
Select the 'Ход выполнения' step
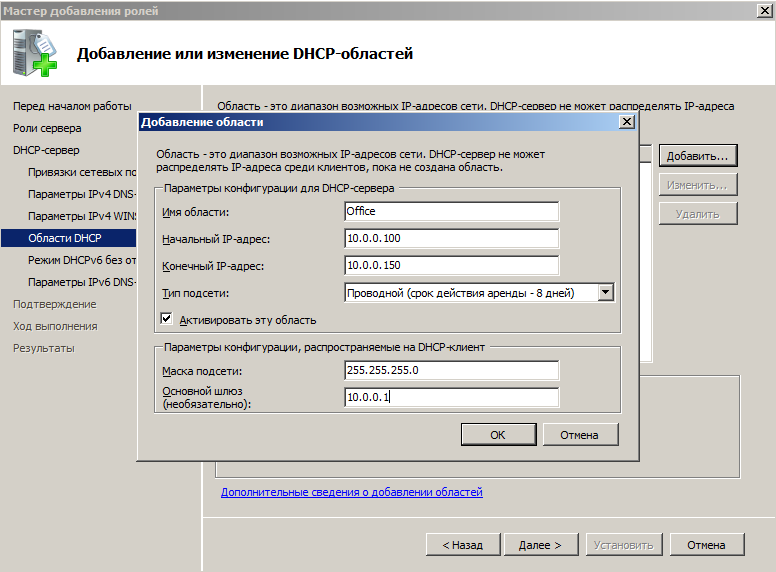[x=55, y=326]
